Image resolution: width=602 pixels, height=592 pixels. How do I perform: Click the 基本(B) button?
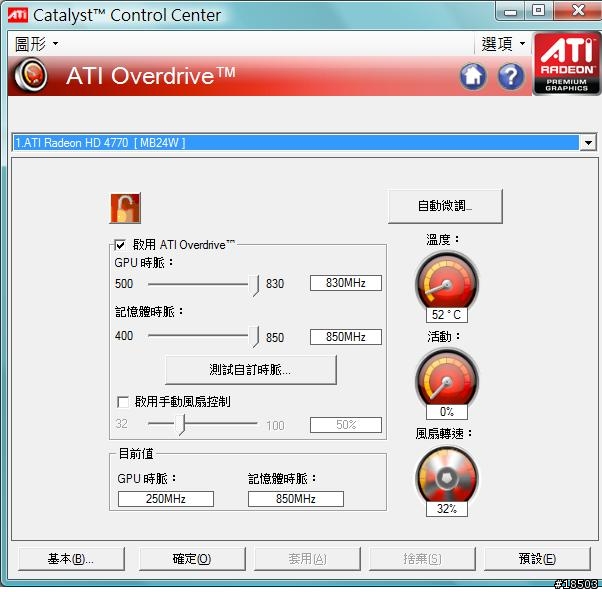click(71, 559)
